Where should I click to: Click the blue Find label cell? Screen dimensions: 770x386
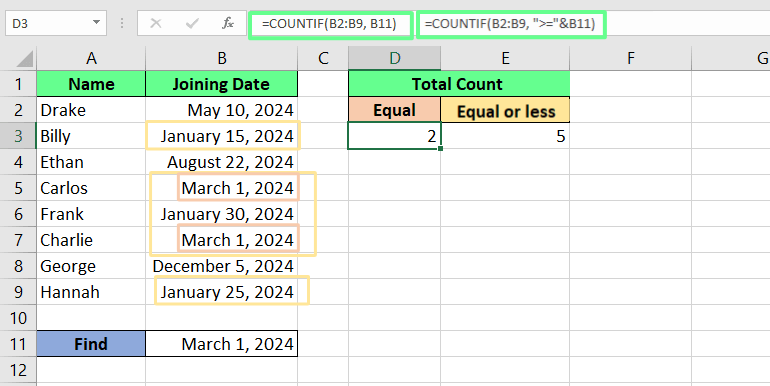[91, 344]
